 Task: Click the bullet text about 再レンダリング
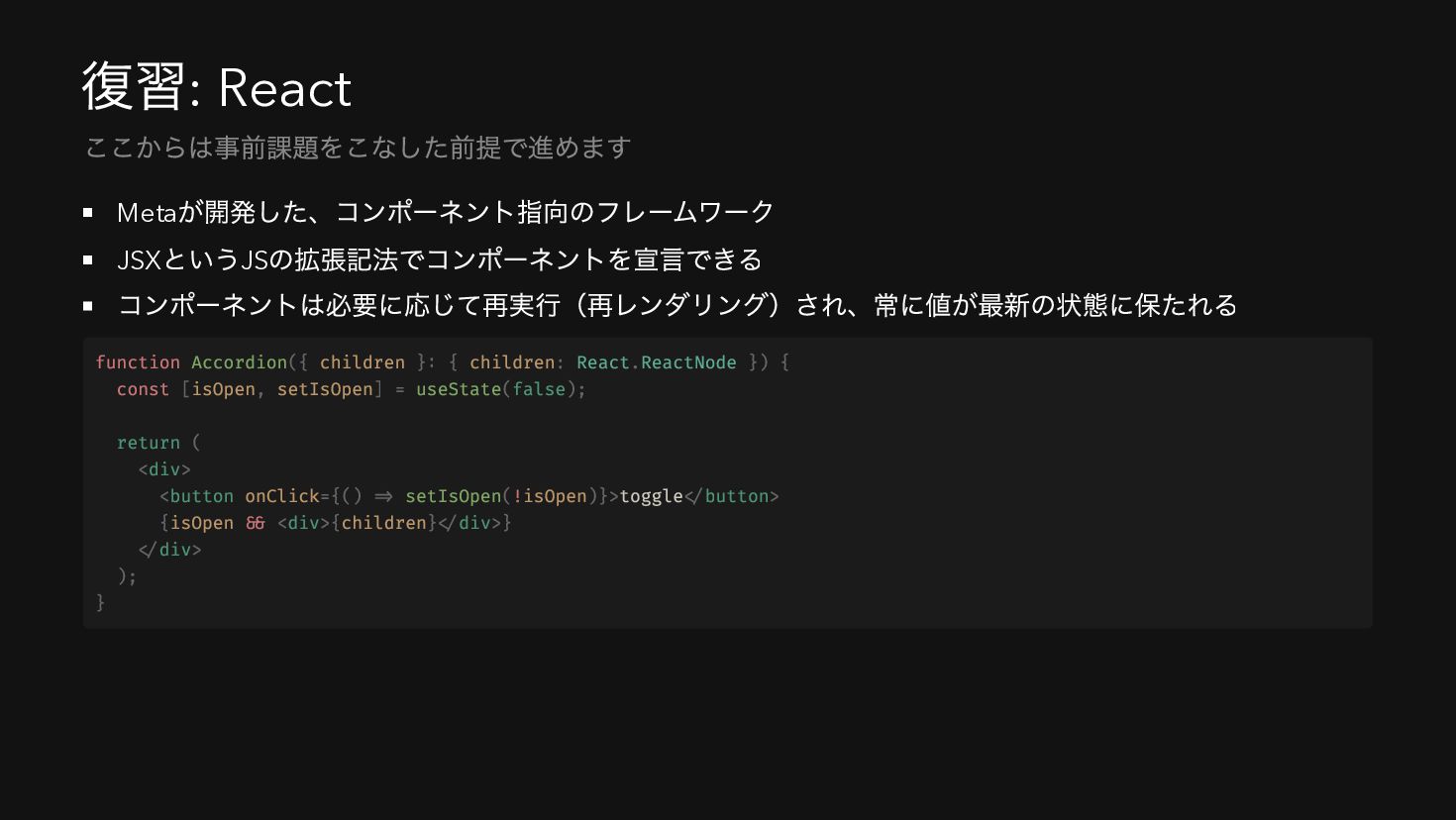[677, 305]
